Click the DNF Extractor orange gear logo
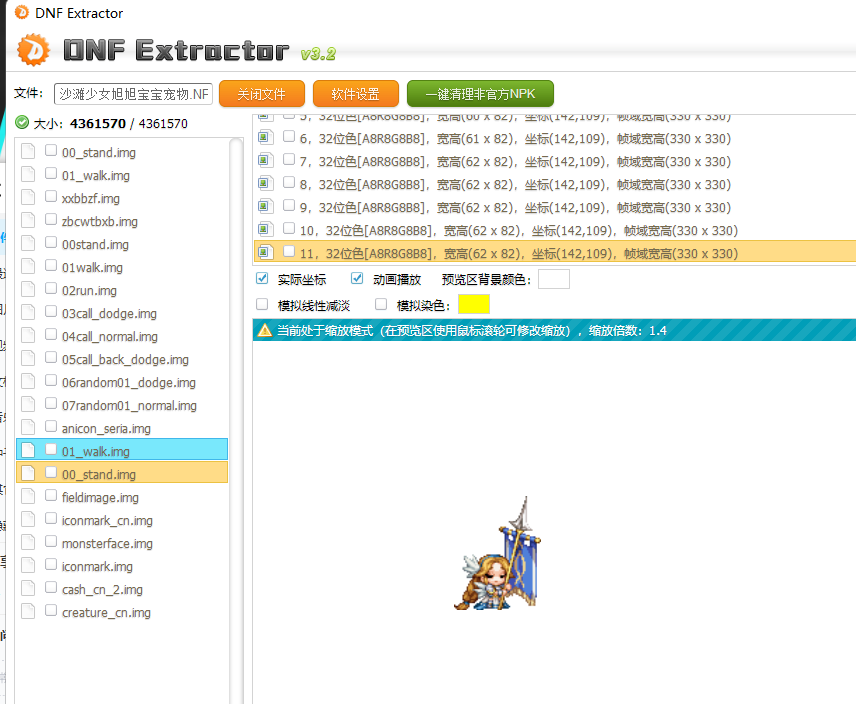 point(33,50)
